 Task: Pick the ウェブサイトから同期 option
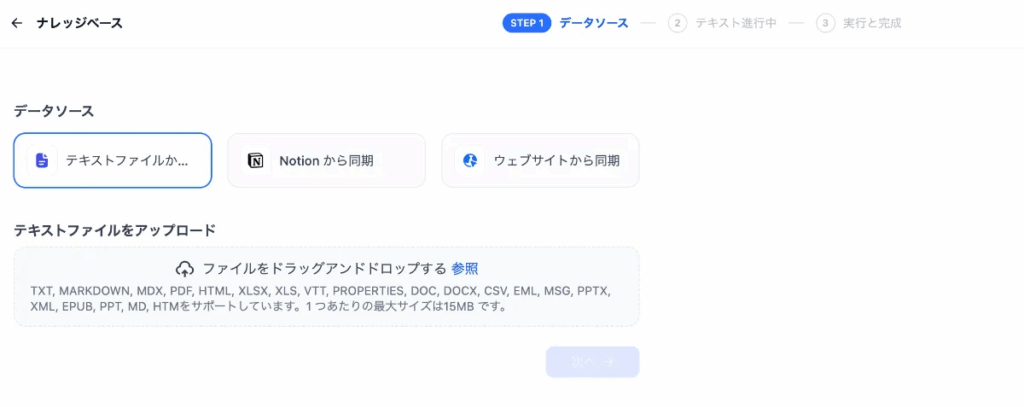pos(540,160)
